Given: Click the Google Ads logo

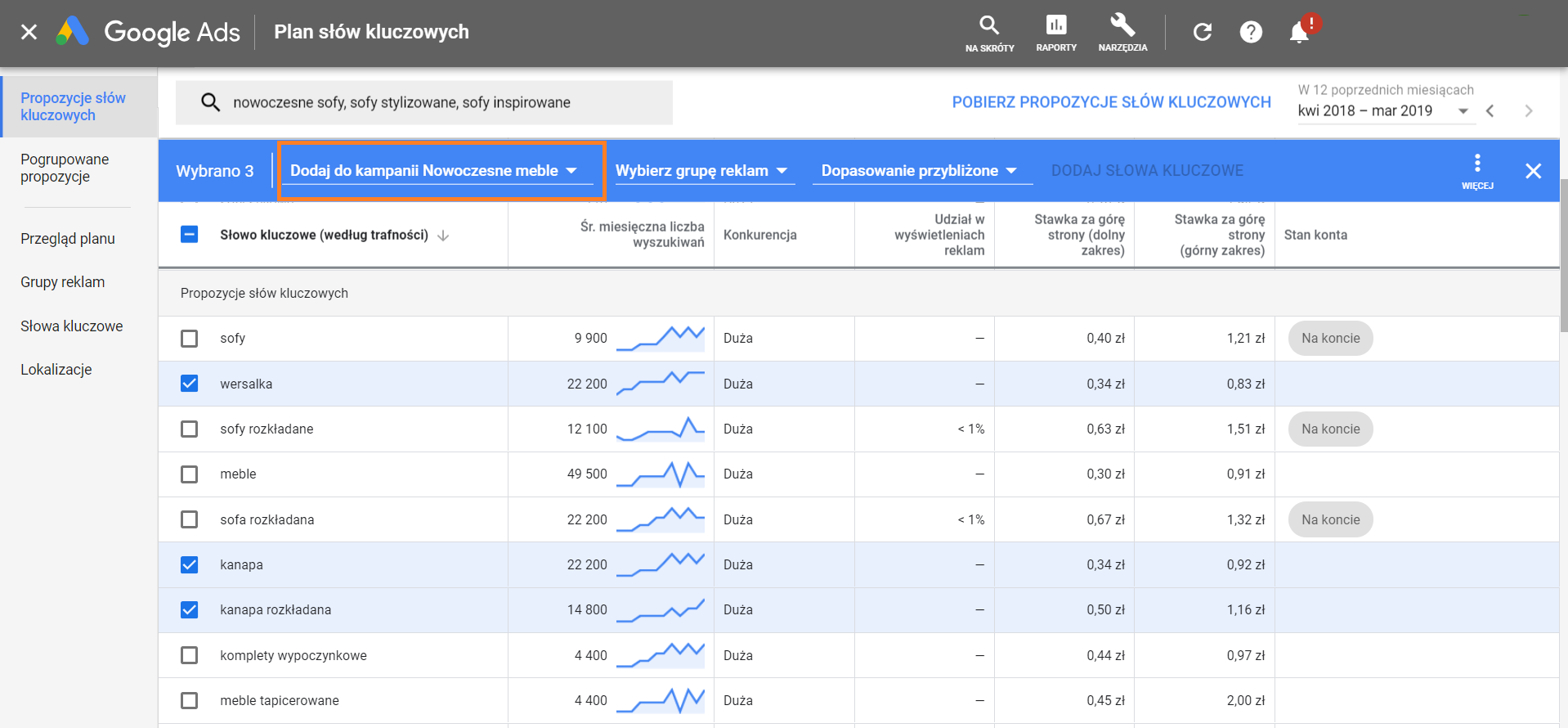Looking at the screenshot, I should point(148,32).
